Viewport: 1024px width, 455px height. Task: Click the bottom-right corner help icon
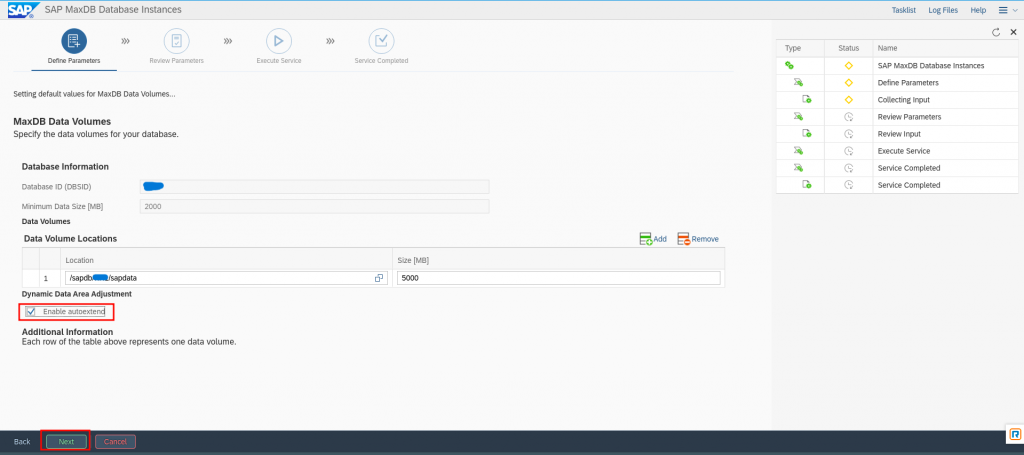pyautogui.click(x=1013, y=435)
